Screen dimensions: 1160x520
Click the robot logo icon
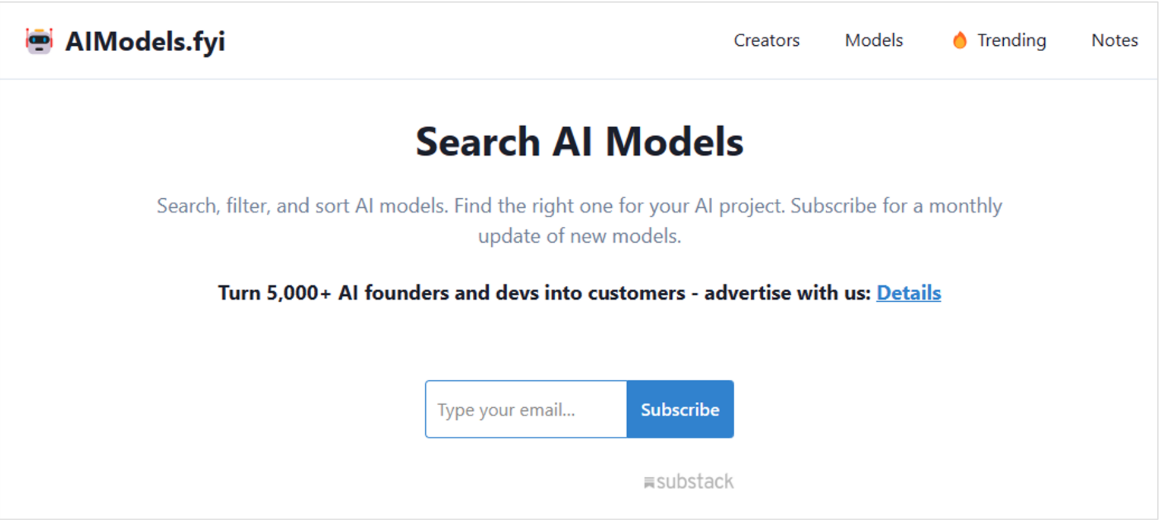point(39,41)
